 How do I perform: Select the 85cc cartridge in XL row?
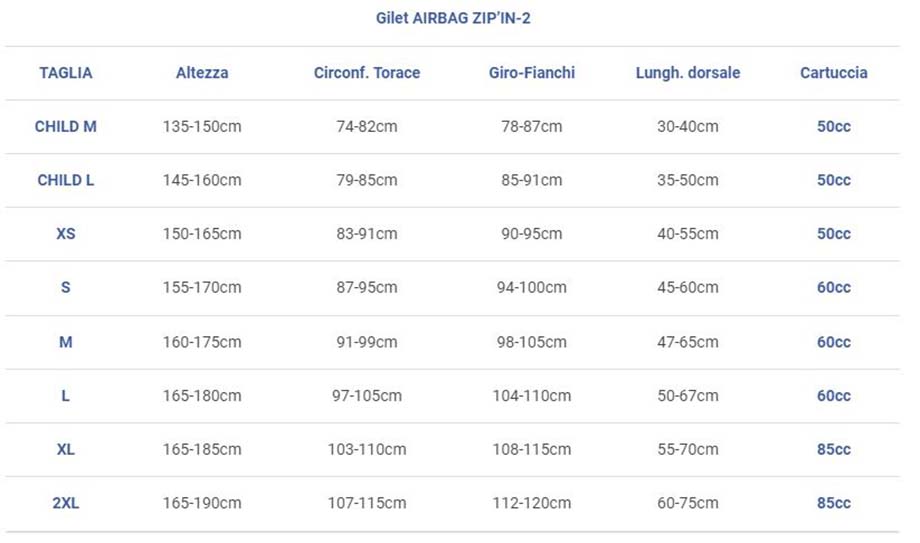click(834, 449)
